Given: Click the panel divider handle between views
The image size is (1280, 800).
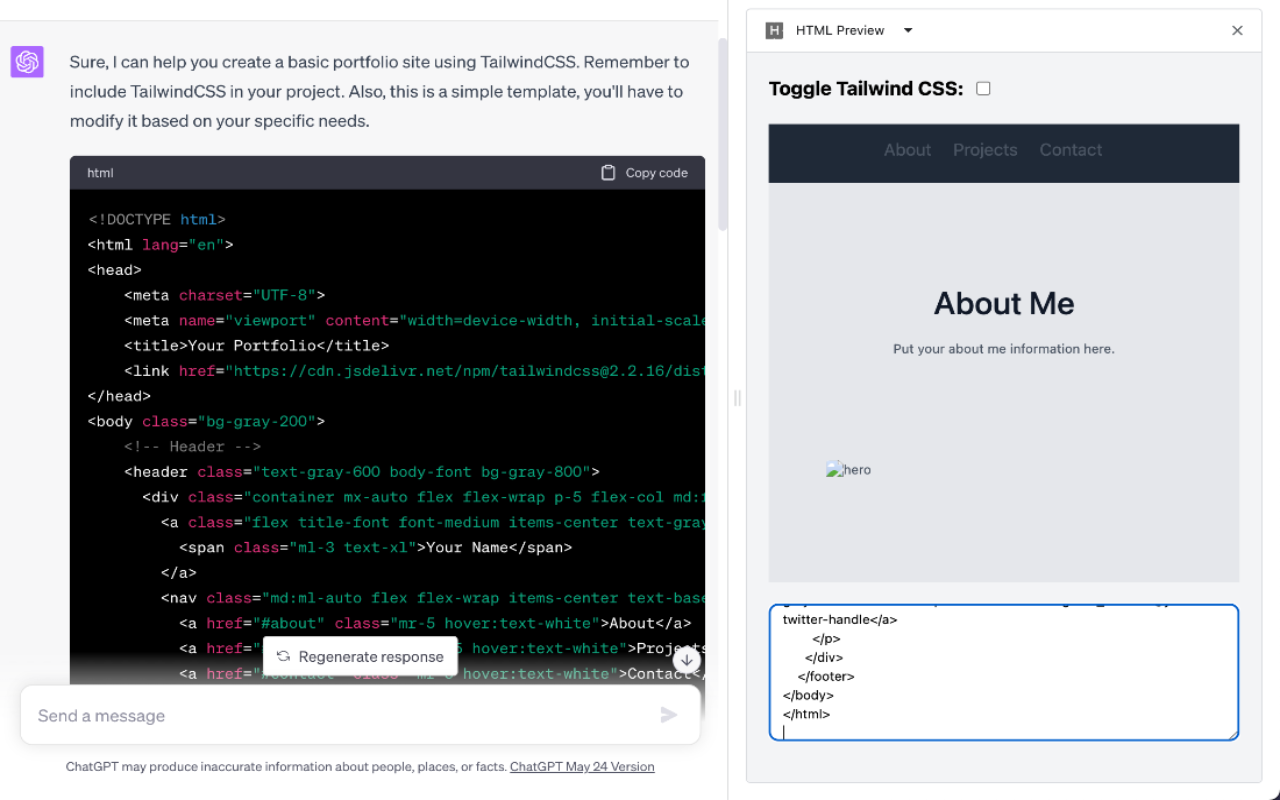Looking at the screenshot, I should pyautogui.click(x=737, y=398).
